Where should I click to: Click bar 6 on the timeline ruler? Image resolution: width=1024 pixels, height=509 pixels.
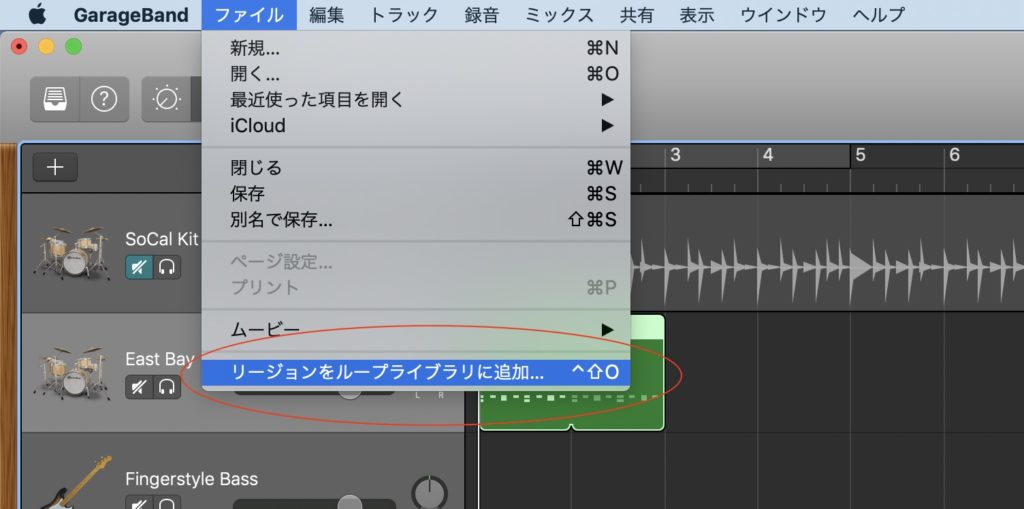(954, 156)
